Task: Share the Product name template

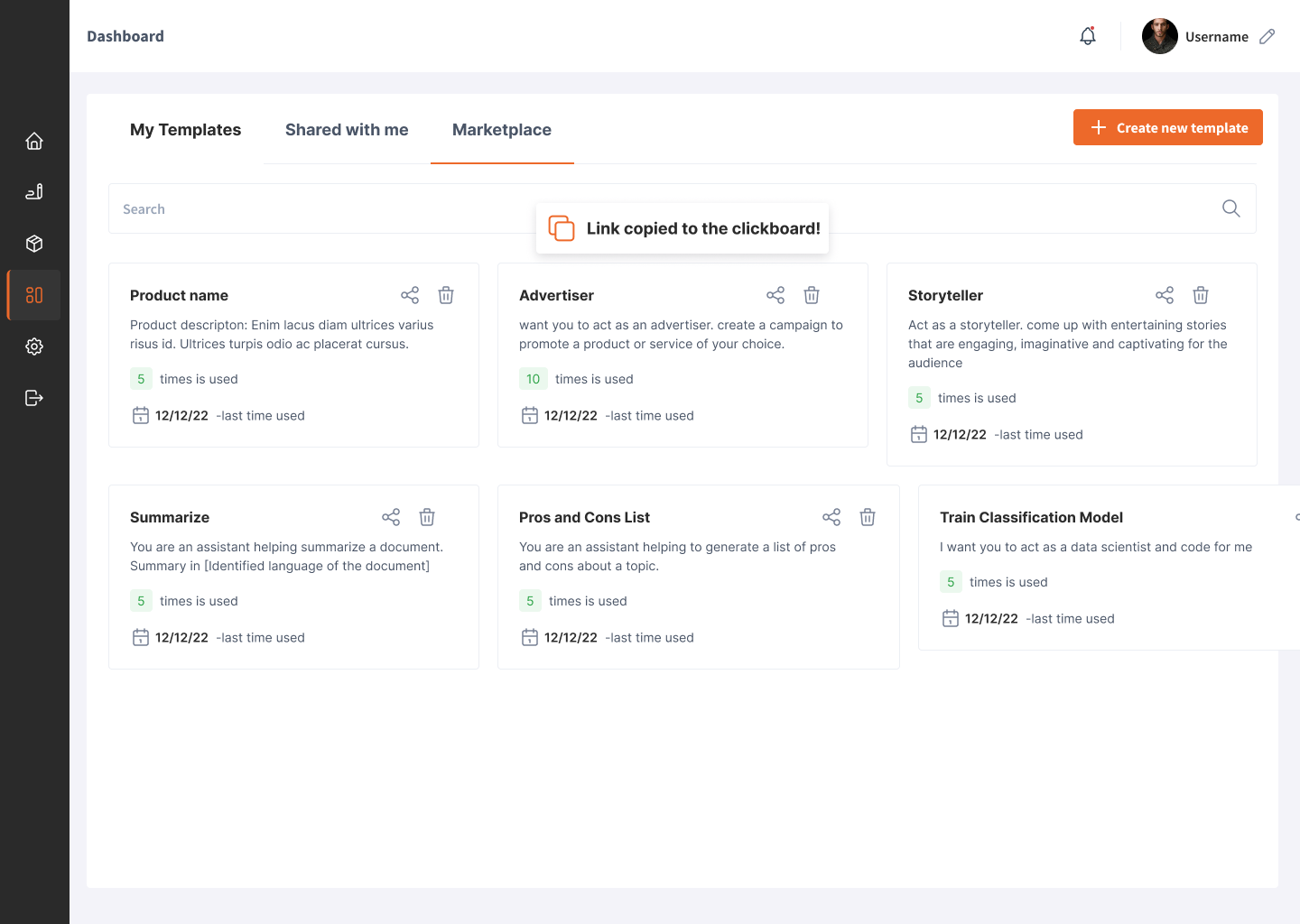Action: (x=410, y=295)
